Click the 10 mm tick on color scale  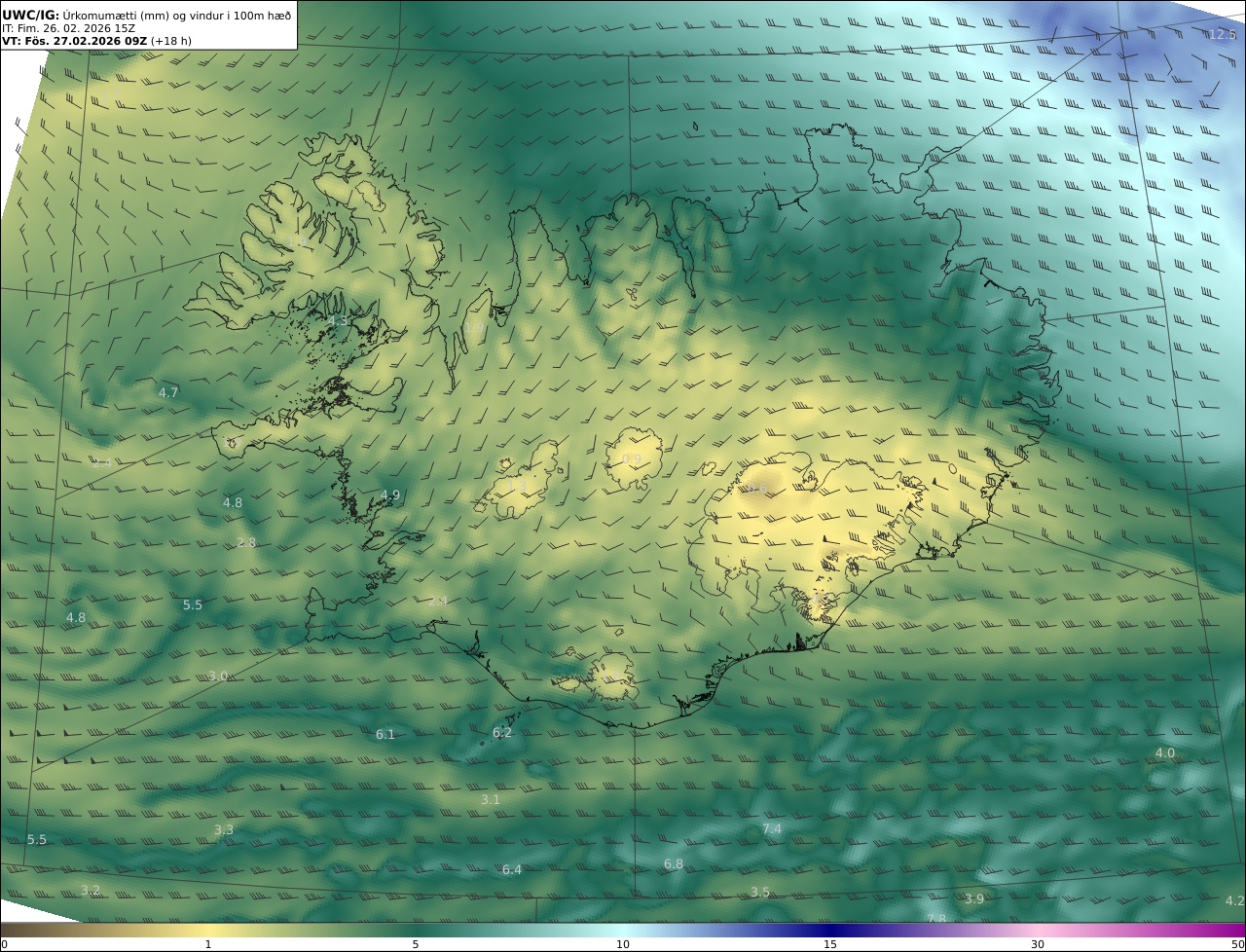click(x=623, y=944)
